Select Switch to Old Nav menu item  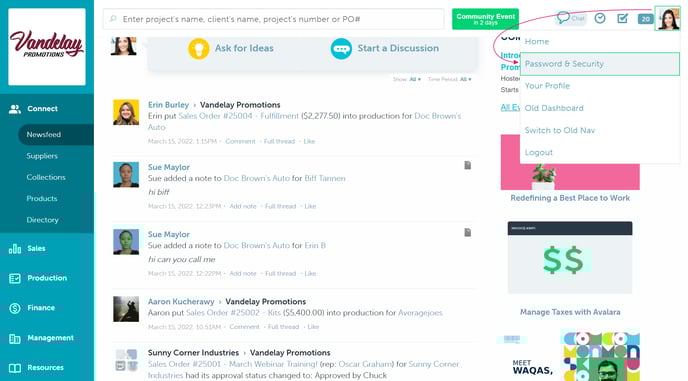559,130
